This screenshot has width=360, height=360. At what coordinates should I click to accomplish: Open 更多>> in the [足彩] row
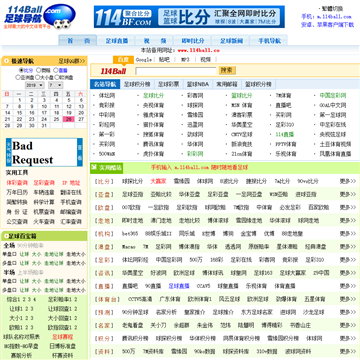[348, 260]
